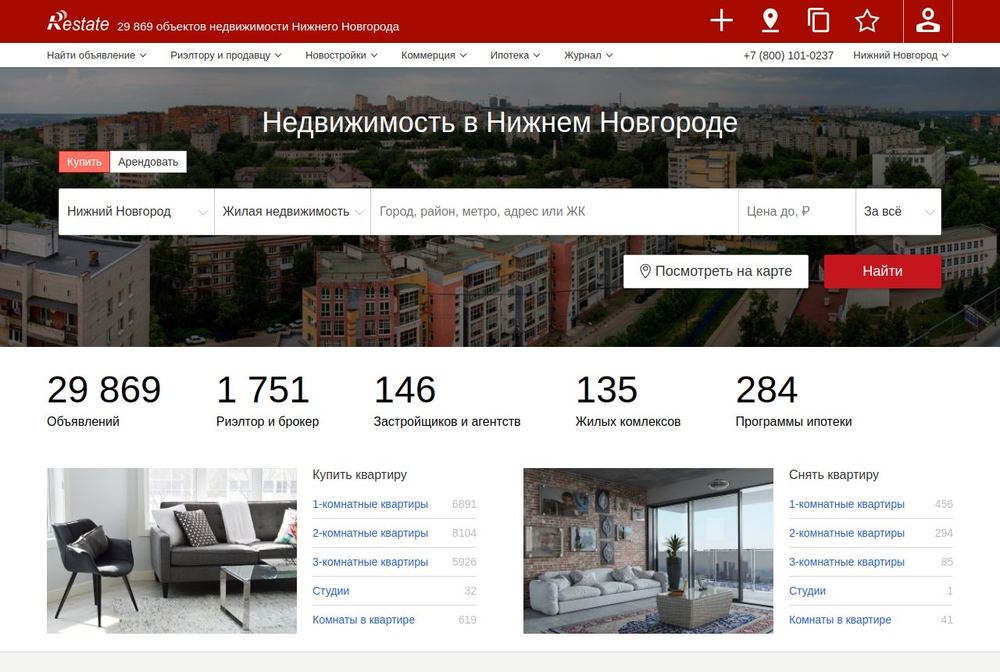The width and height of the screenshot is (1000, 672).
Task: Open buy apartment sofa thumbnail
Action: 172,551
